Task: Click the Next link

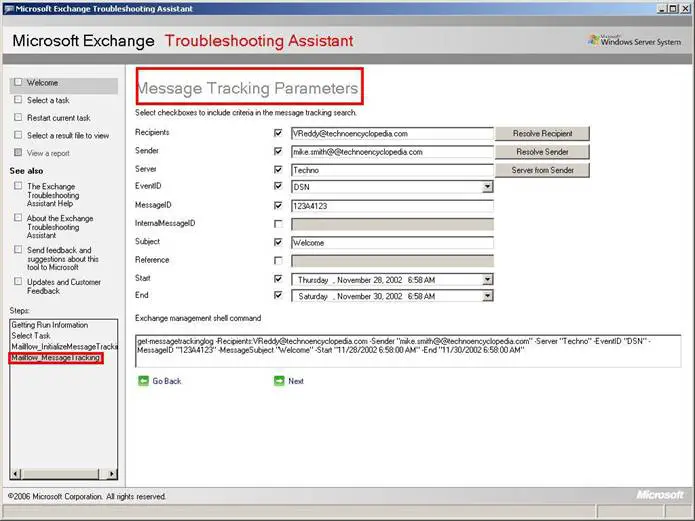Action: pyautogui.click(x=296, y=381)
